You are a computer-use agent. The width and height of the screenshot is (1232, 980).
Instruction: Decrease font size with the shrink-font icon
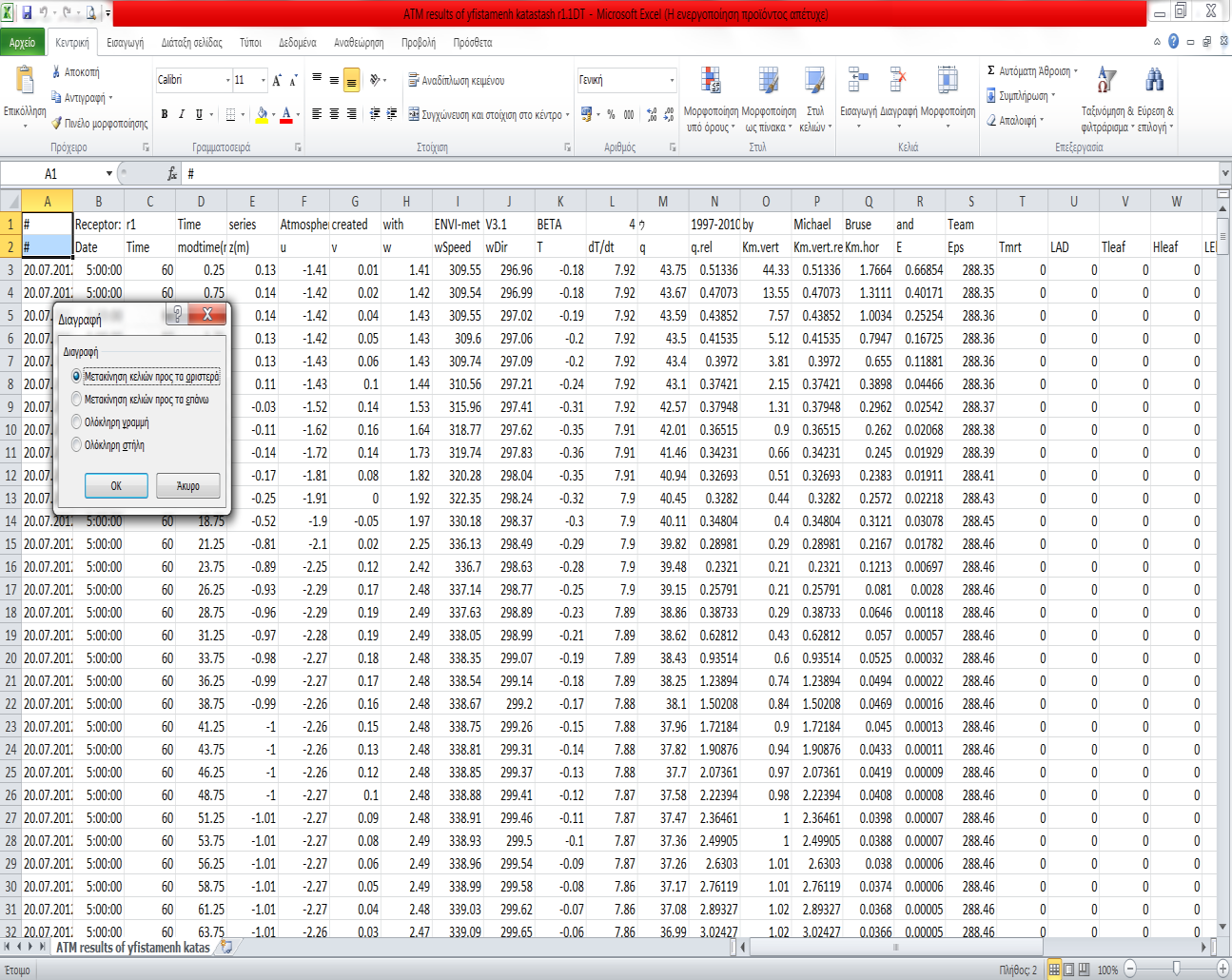tap(293, 80)
